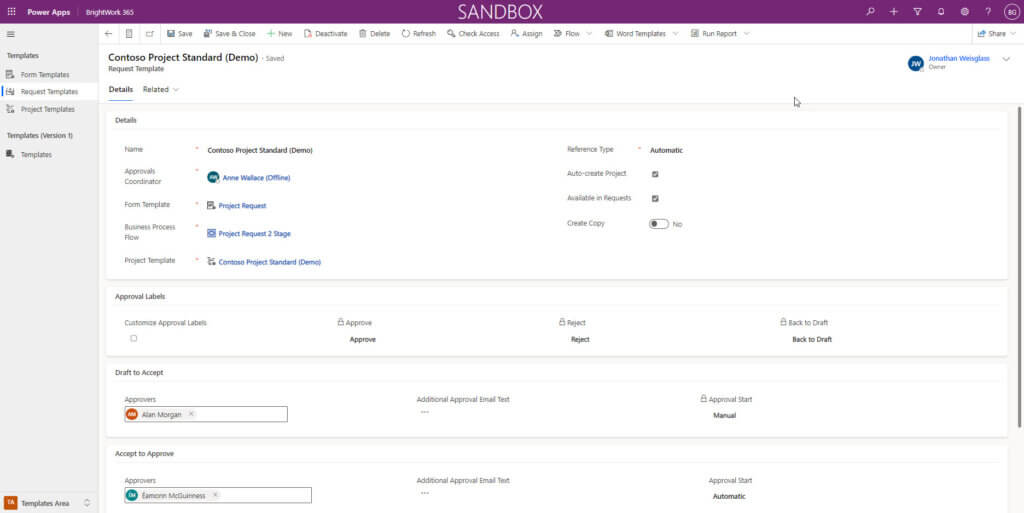Open Contoso Project Standard (Demo) project template link
Viewport: 1024px width, 513px height.
tap(270, 262)
